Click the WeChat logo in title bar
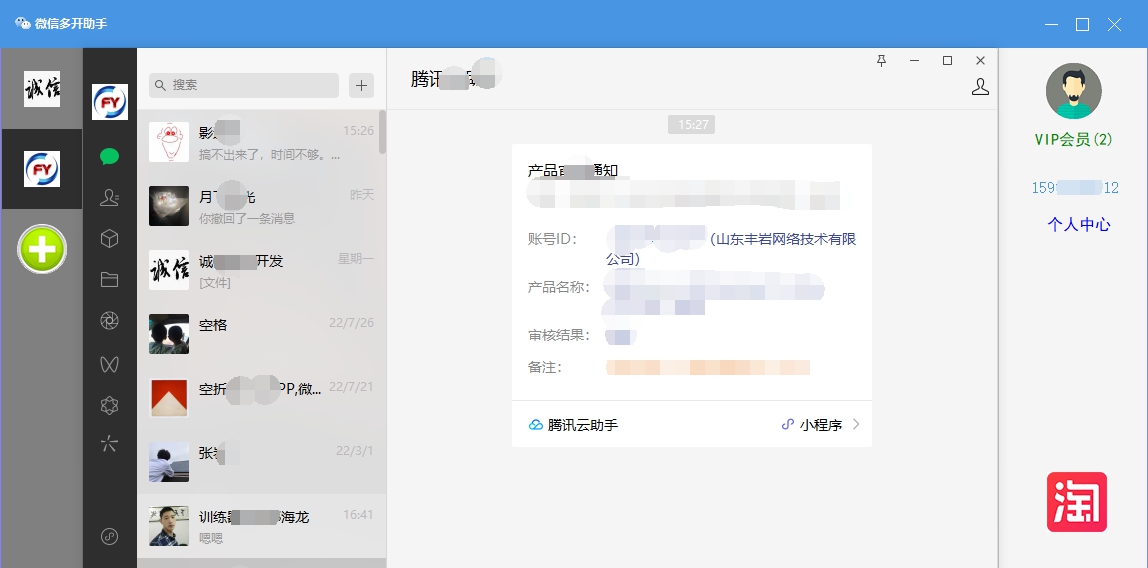The image size is (1148, 568). coord(23,23)
